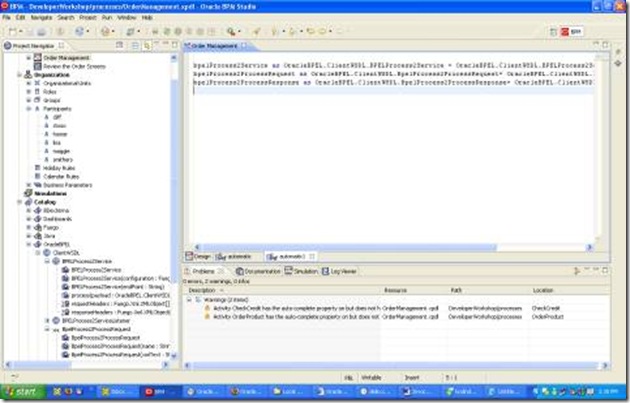Click the BPM taskbar button
This screenshot has height=403, width=630.
[160, 392]
